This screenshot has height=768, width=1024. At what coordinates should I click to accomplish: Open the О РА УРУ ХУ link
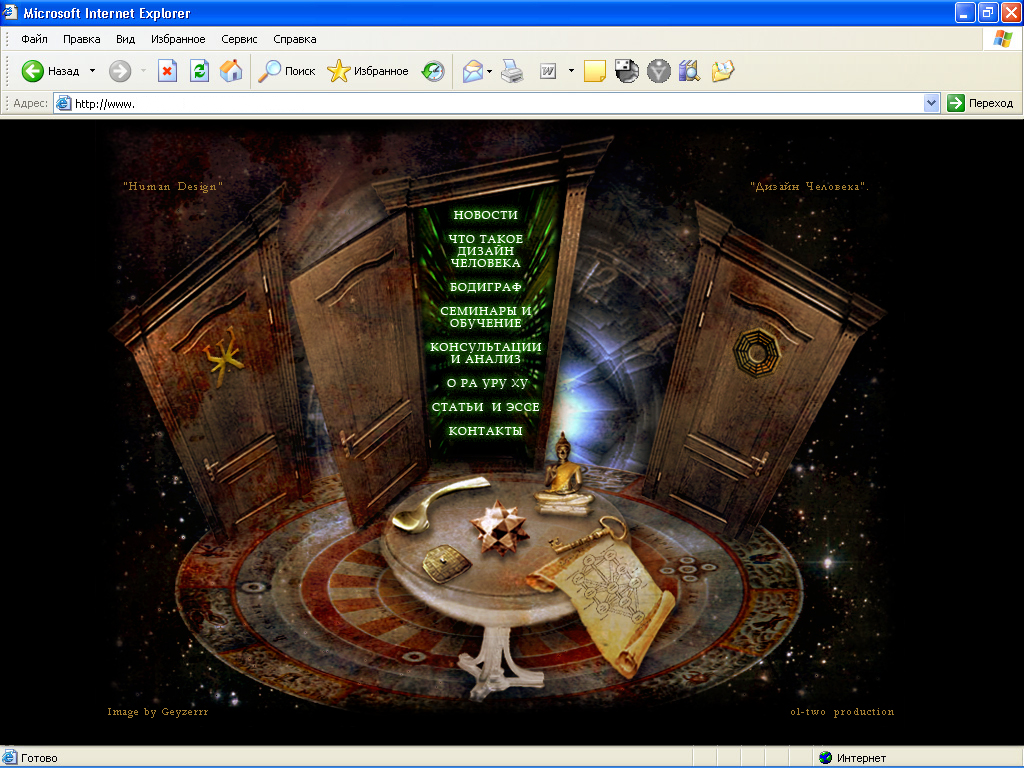[x=487, y=383]
